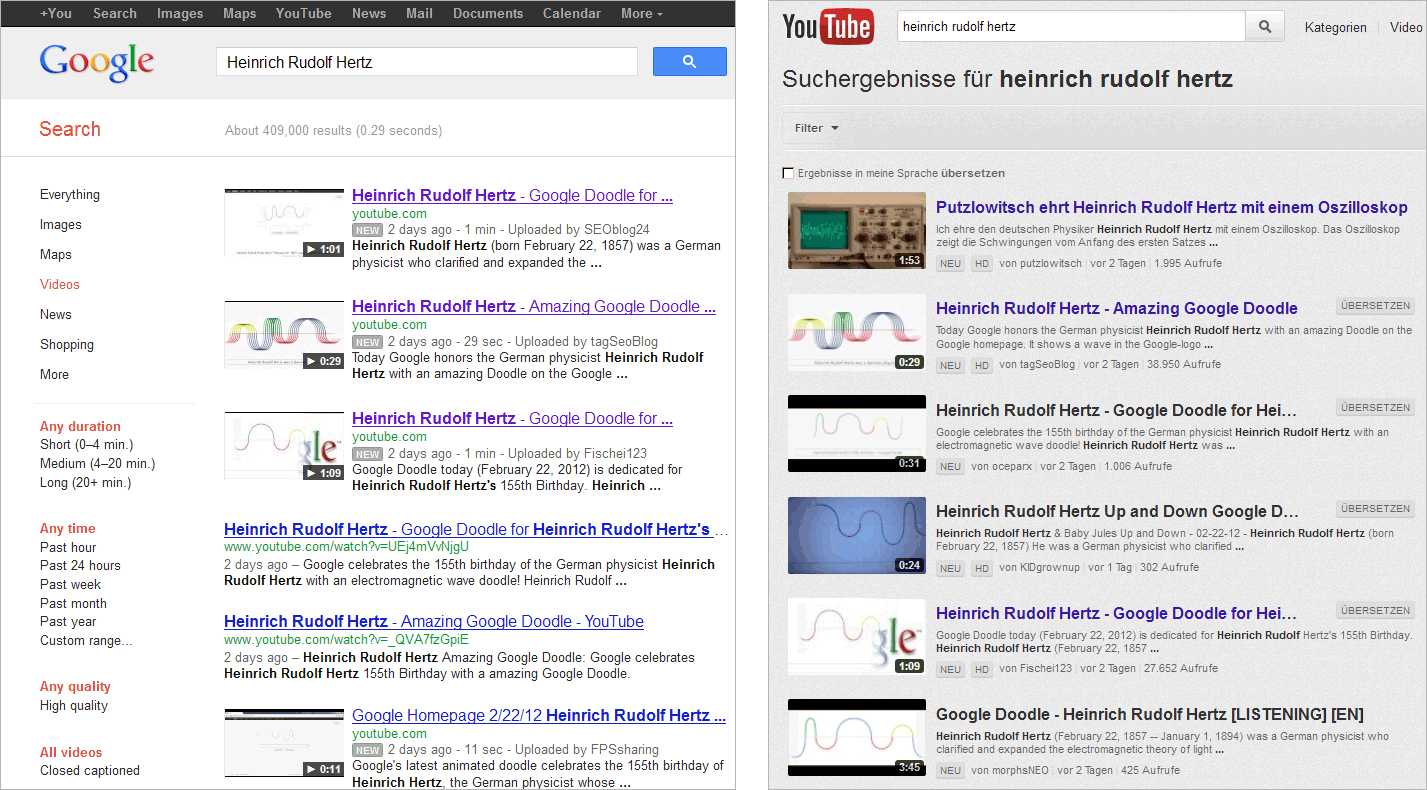Open Google video thumbnail with 0:29 duration
This screenshot has width=1427, height=790.
click(284, 335)
